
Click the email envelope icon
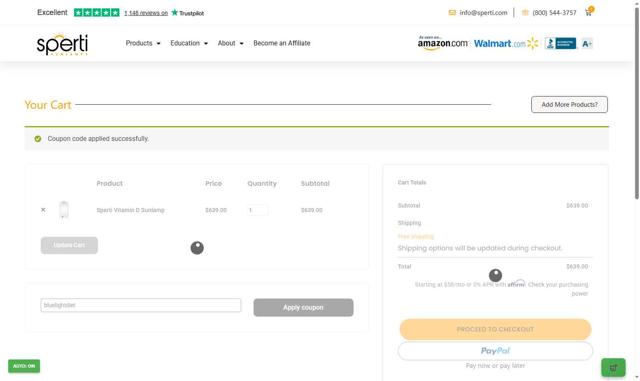click(x=452, y=13)
